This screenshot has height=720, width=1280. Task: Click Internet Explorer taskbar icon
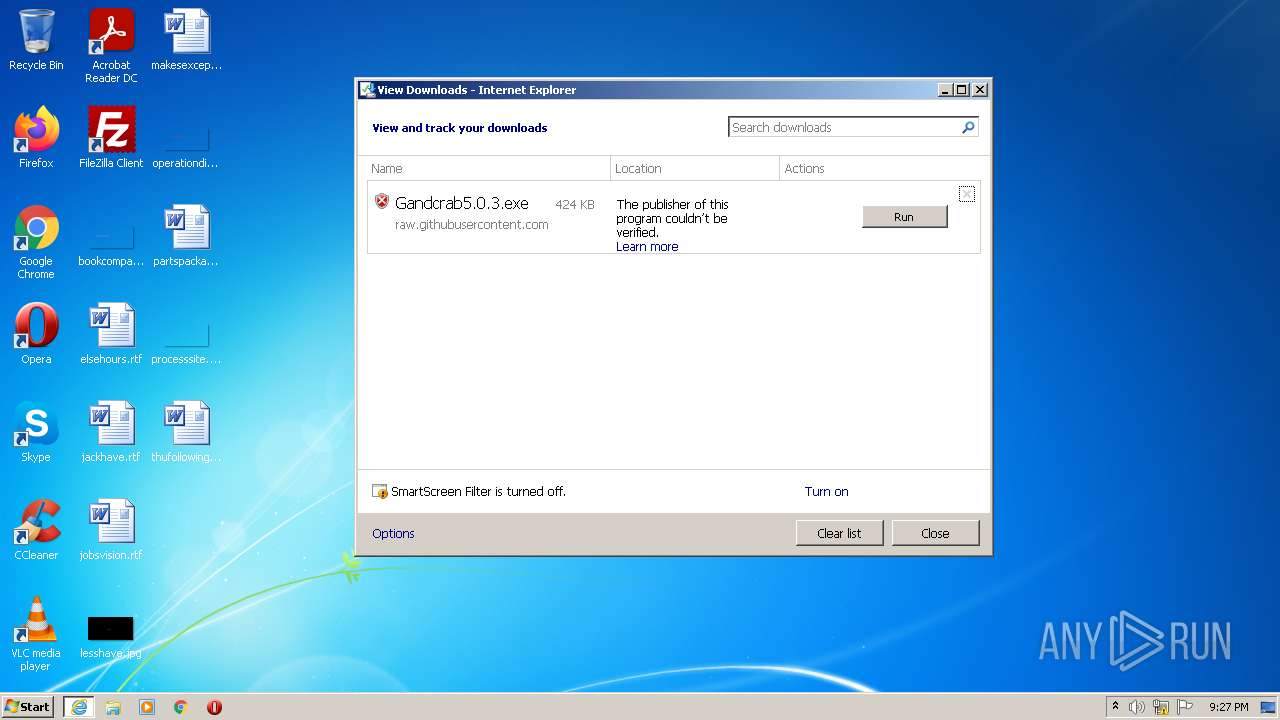click(79, 707)
